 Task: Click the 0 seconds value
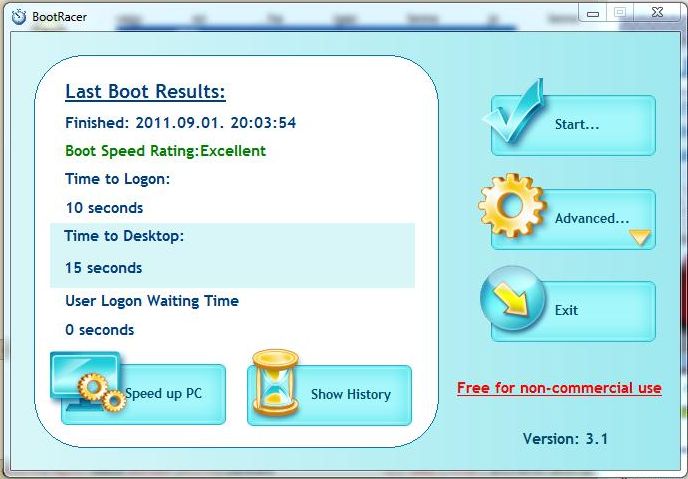click(100, 330)
